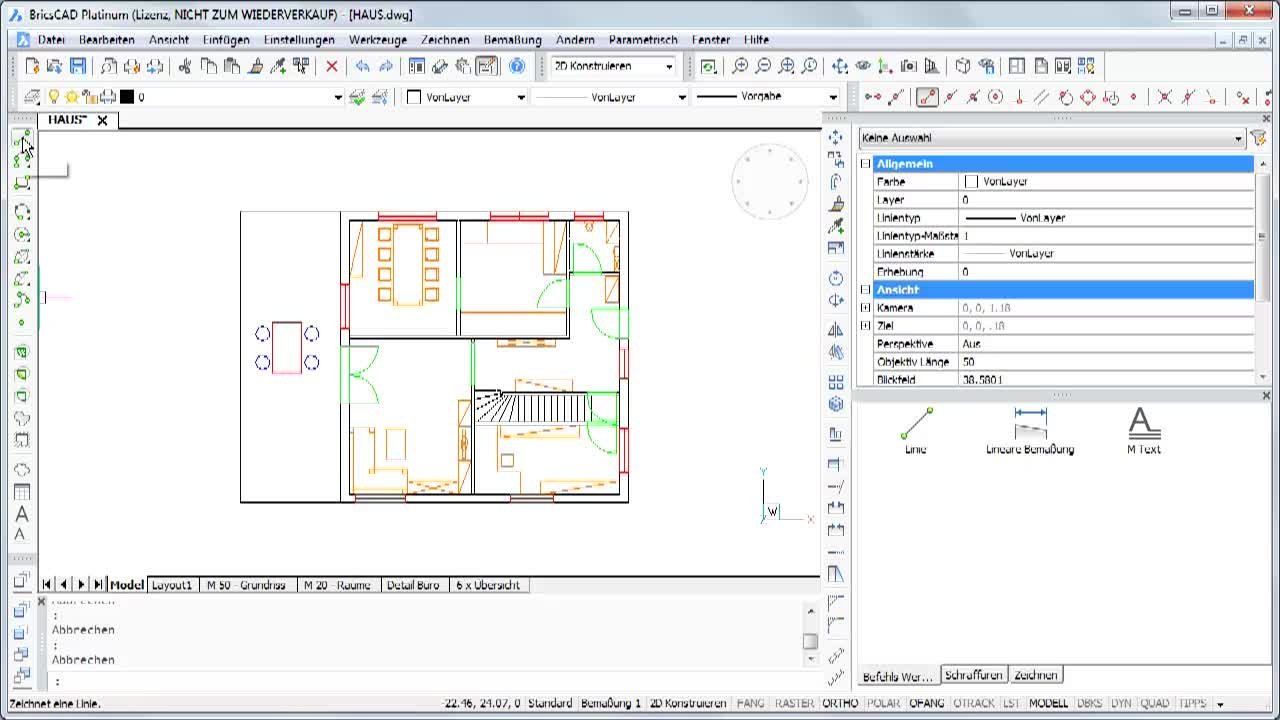The width and height of the screenshot is (1280, 720).
Task: Close the HAUS drawing tab
Action: tap(102, 120)
